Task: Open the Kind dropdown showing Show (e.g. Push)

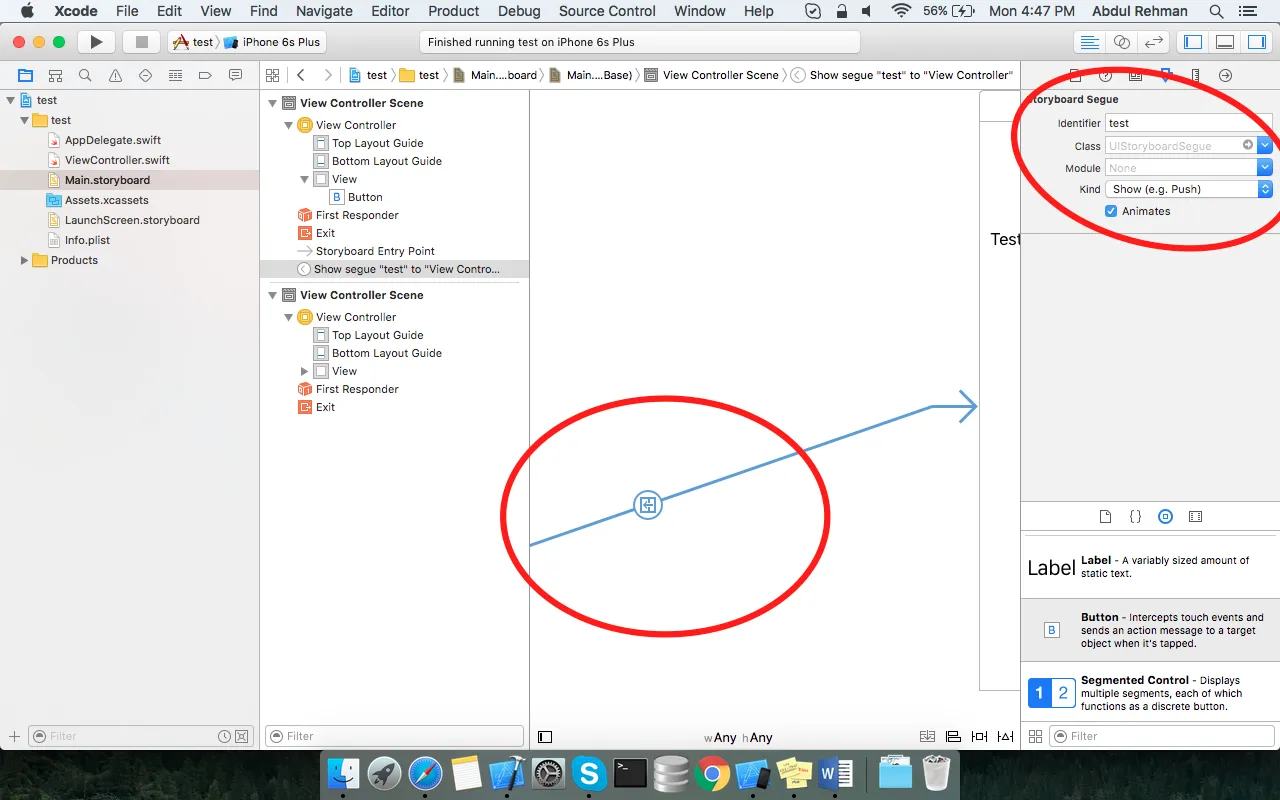Action: 1189,189
